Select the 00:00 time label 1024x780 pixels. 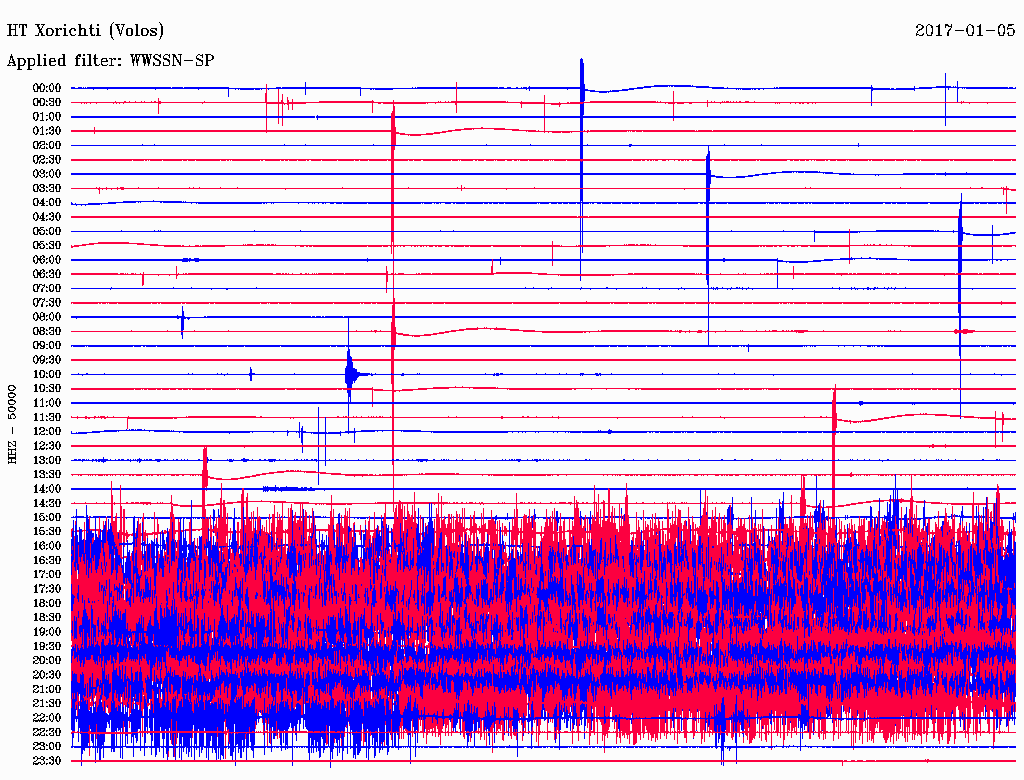pos(47,88)
